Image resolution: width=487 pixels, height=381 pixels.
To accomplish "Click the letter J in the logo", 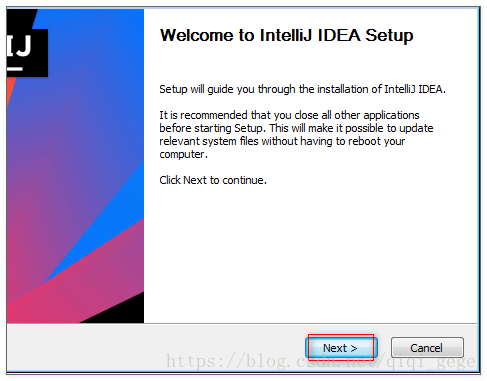I will (24, 45).
